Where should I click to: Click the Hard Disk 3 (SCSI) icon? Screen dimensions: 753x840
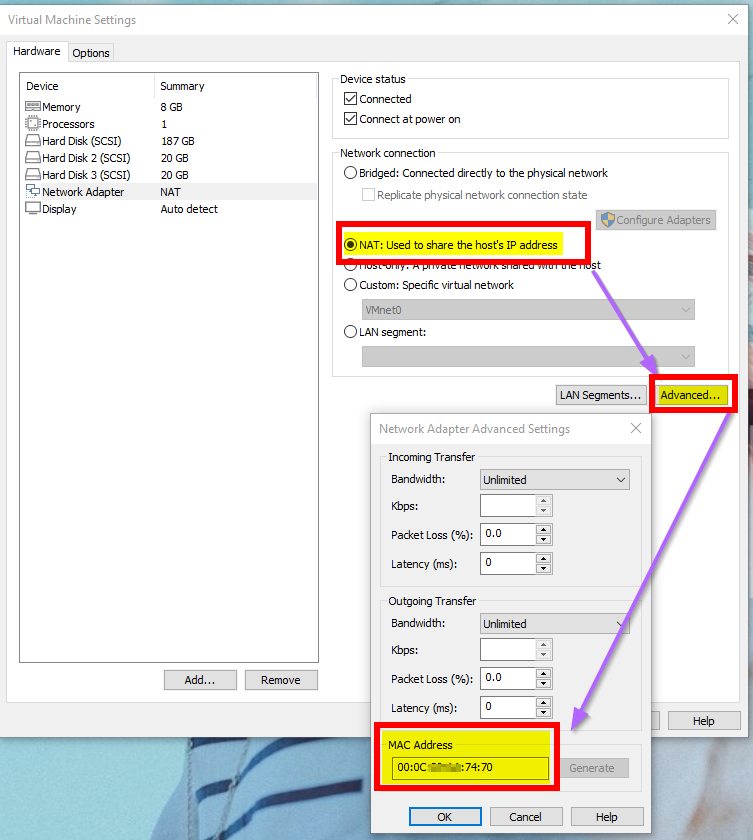click(33, 175)
